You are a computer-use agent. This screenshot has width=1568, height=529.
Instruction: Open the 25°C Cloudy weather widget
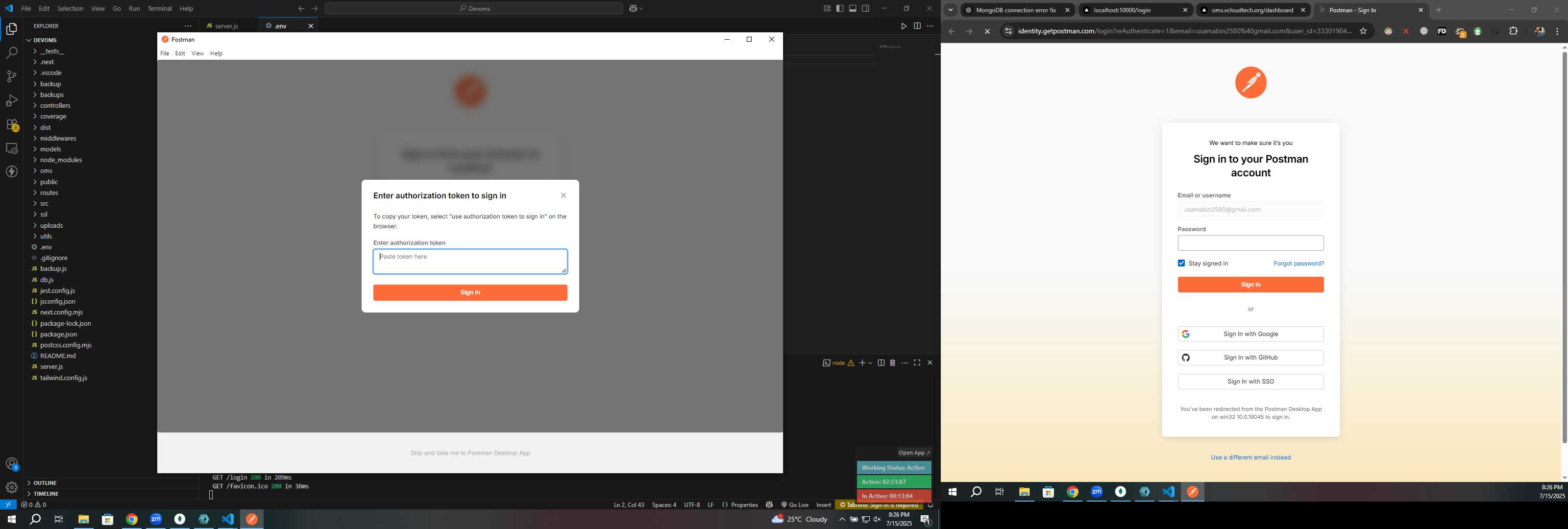[799, 519]
